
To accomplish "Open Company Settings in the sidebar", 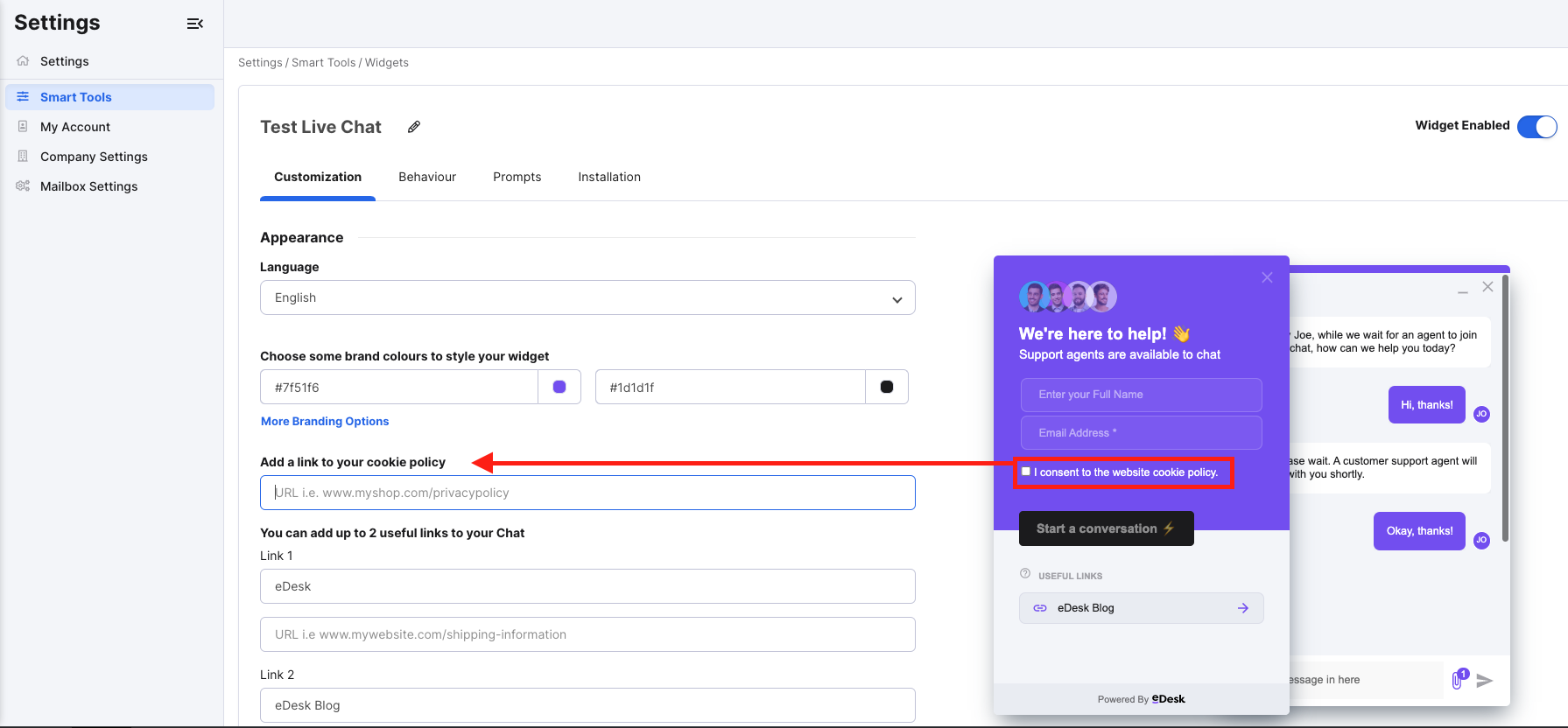I will pos(109,157).
